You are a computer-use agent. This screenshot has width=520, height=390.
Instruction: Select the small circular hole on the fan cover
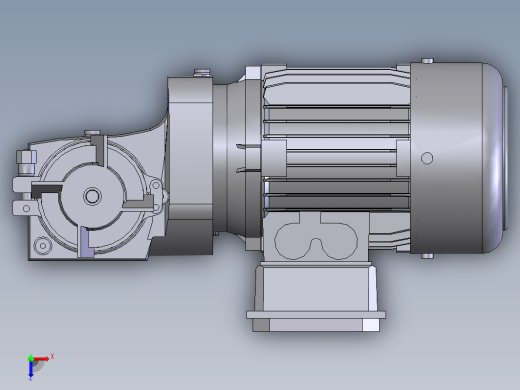tap(427, 158)
